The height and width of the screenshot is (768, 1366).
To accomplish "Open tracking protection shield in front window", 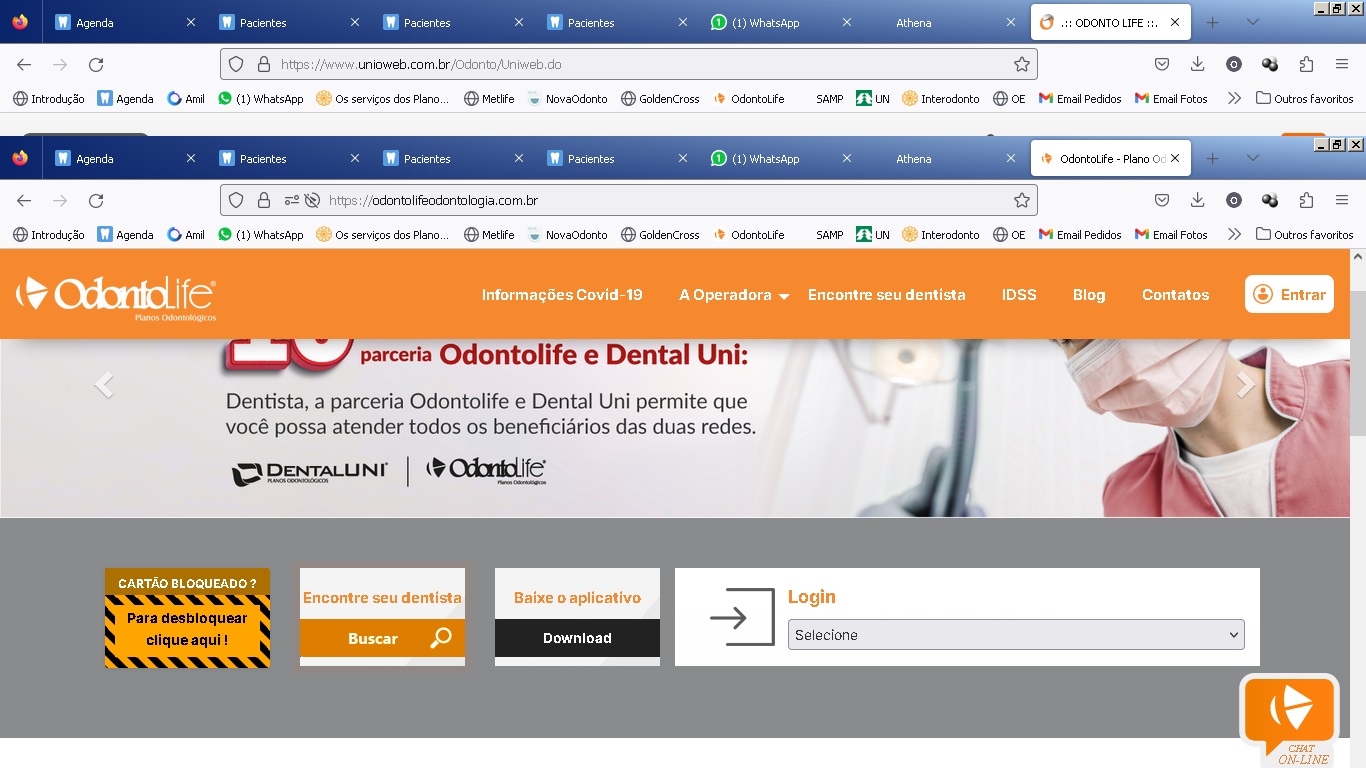I will pyautogui.click(x=236, y=200).
